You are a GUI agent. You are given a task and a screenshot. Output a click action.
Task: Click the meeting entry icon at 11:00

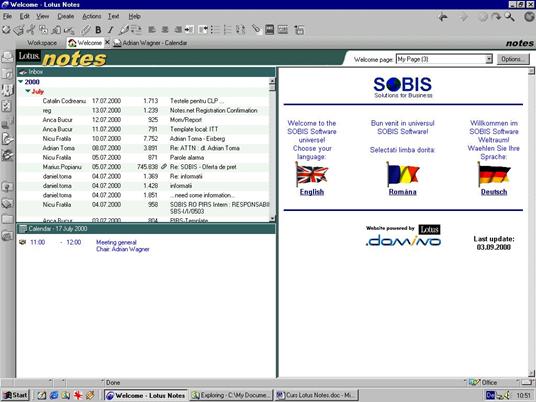[x=23, y=242]
